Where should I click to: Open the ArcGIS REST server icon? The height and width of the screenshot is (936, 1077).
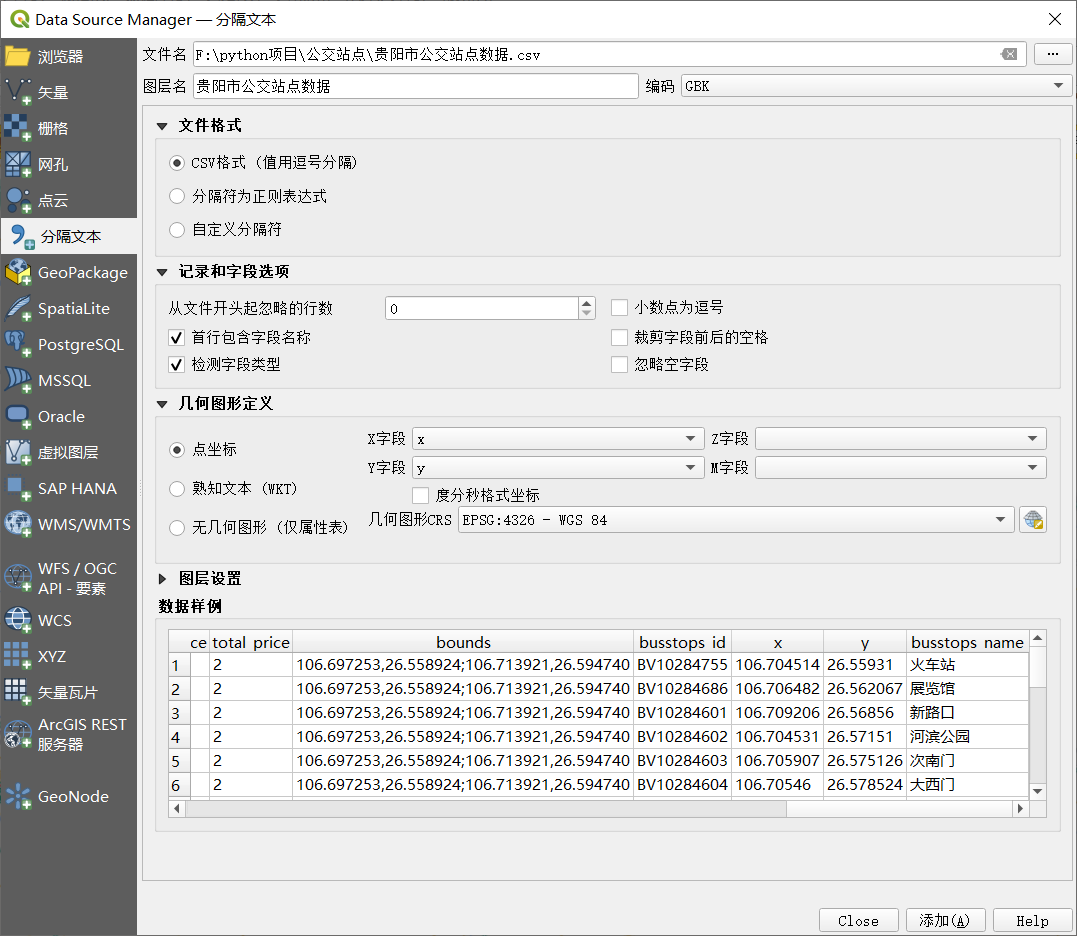pos(18,734)
